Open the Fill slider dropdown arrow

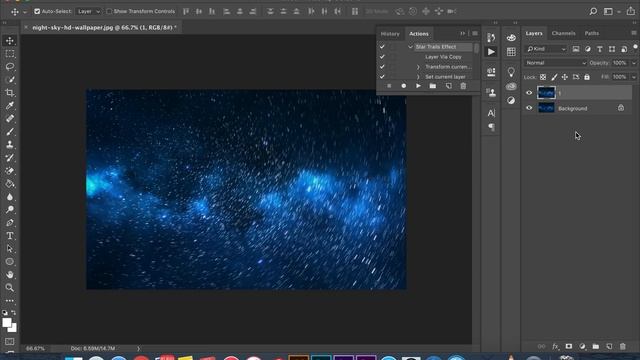point(633,77)
